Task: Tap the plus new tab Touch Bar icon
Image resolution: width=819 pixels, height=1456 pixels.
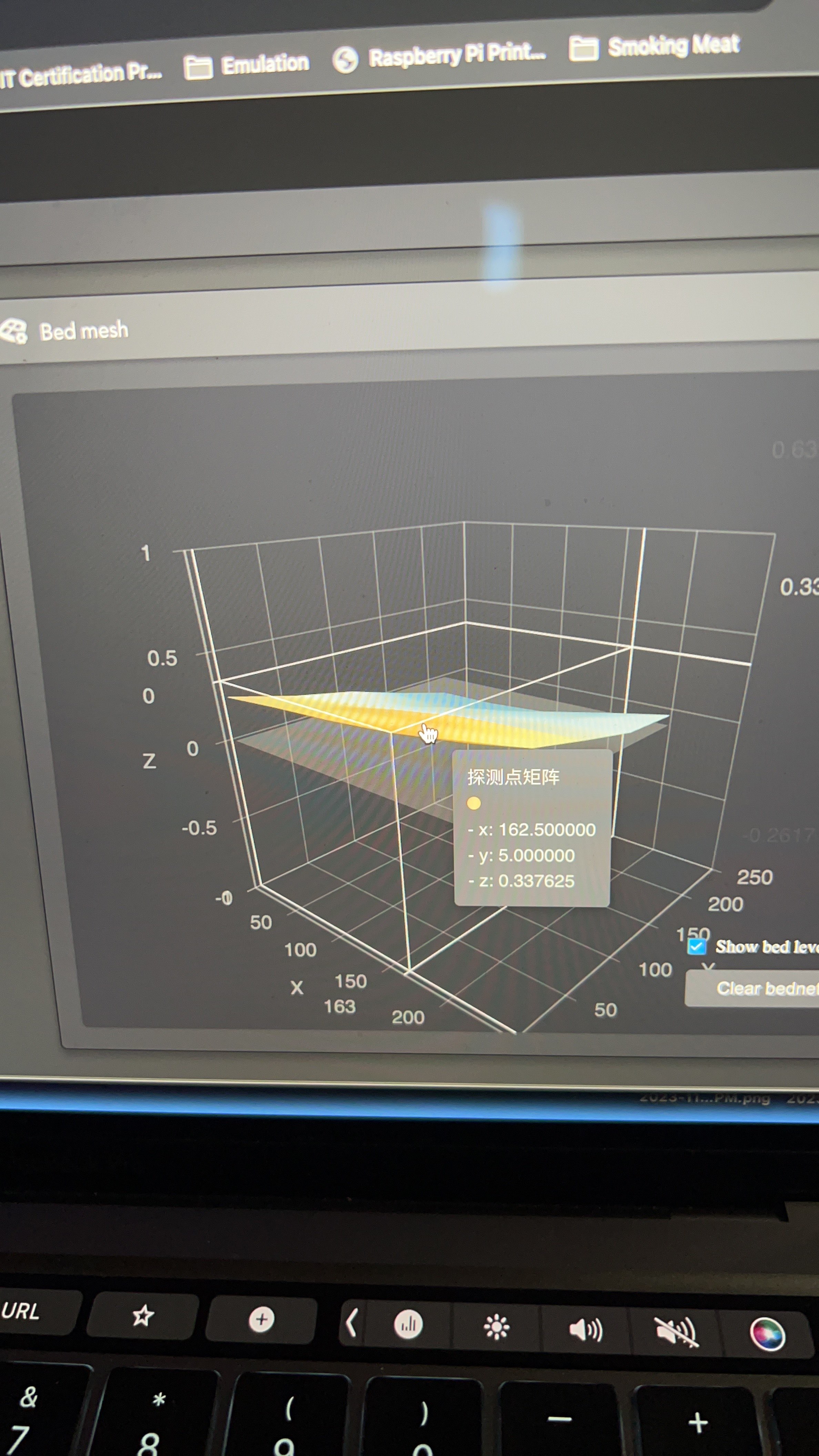Action: (x=261, y=1319)
